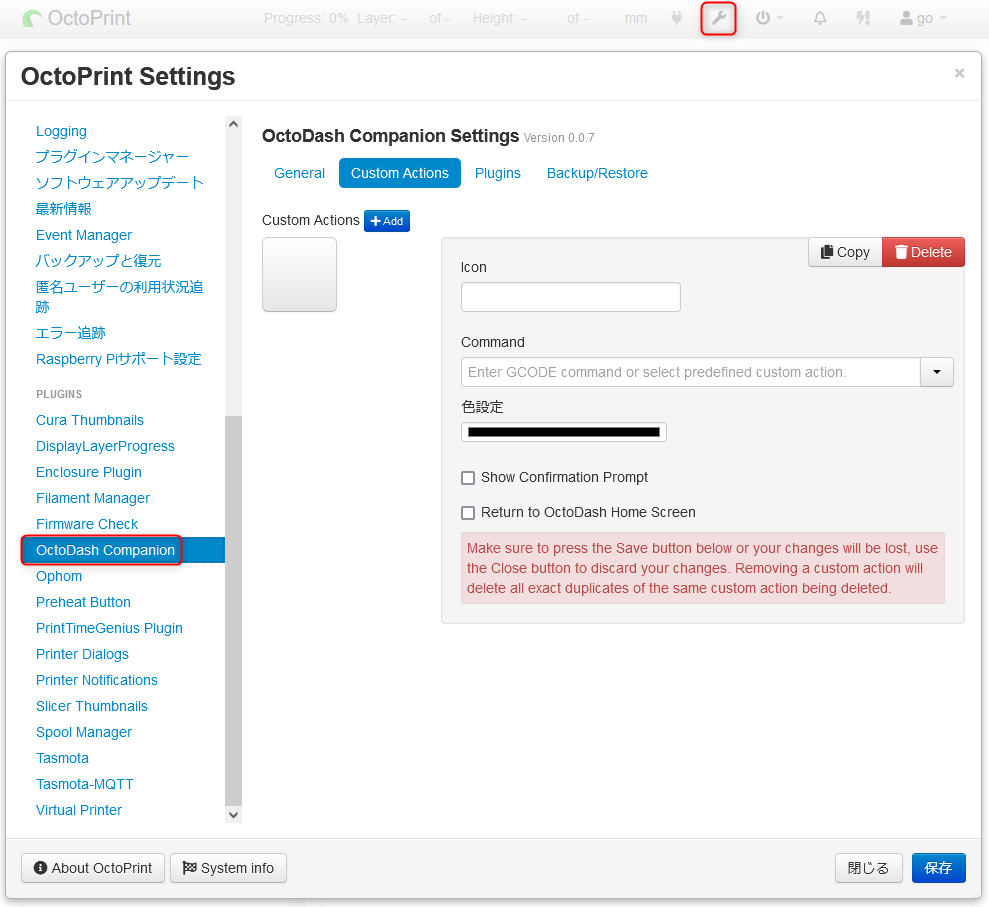Viewport: 989px width, 907px height.
Task: Open the power system menu icon
Action: click(769, 18)
